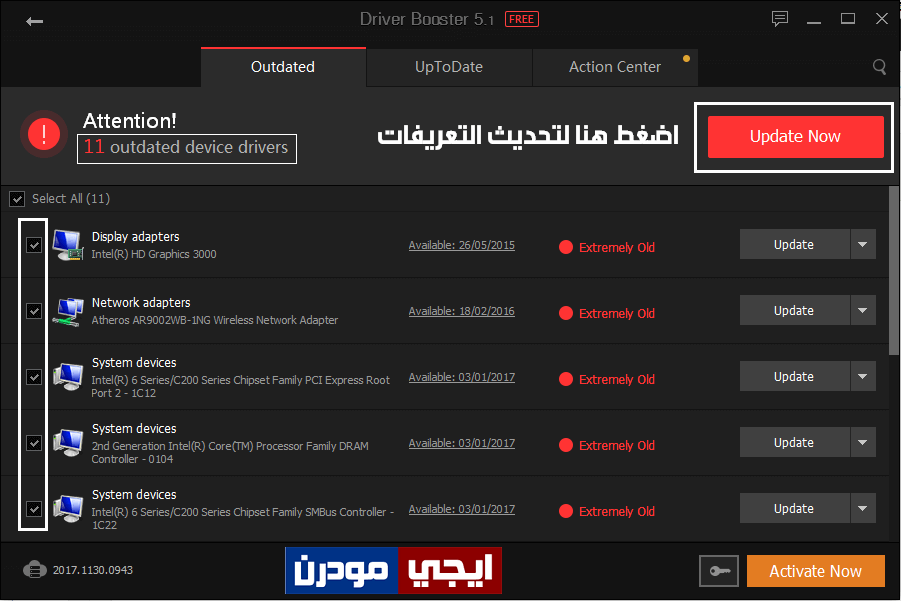This screenshot has height=601, width=901.
Task: Update the Atheros Wireless Network Adapter driver
Action: [794, 311]
